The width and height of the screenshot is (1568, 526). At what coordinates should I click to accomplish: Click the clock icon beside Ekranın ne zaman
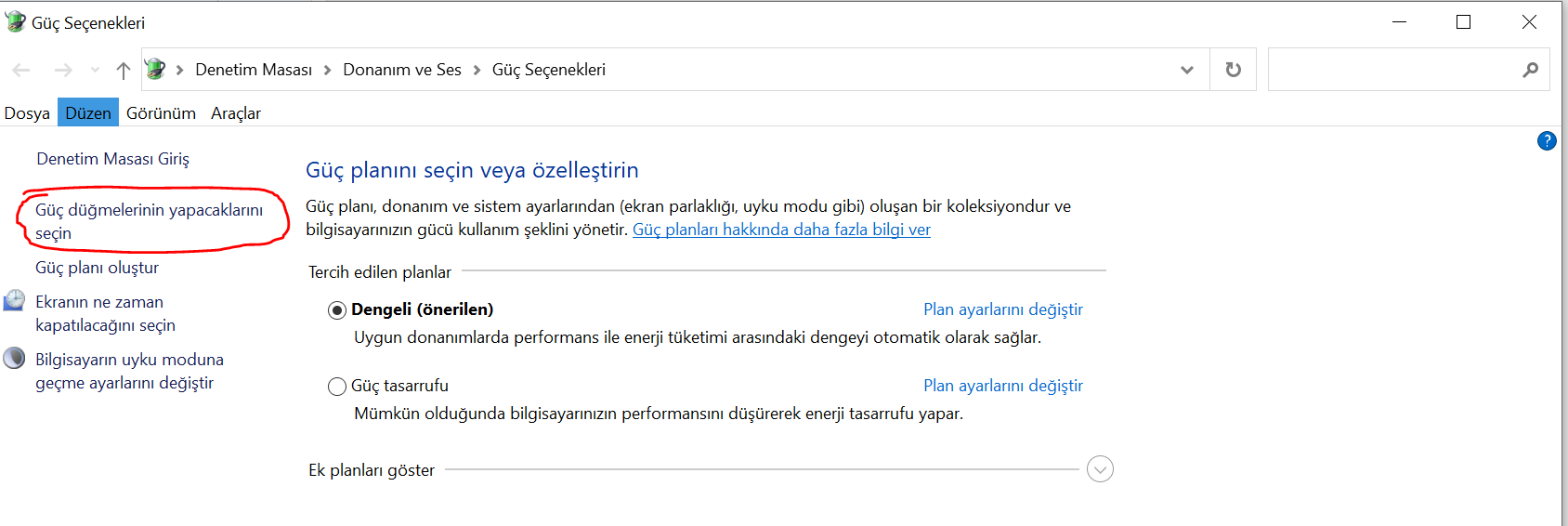15,301
